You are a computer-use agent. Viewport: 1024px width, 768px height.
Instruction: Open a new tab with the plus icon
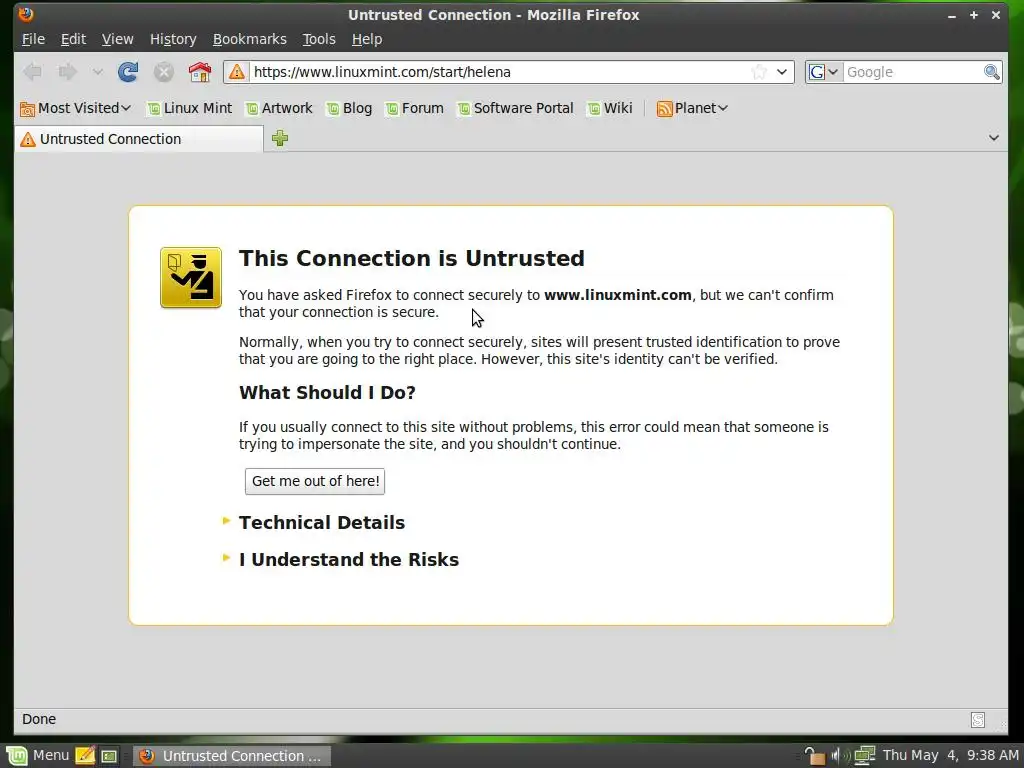tap(280, 138)
